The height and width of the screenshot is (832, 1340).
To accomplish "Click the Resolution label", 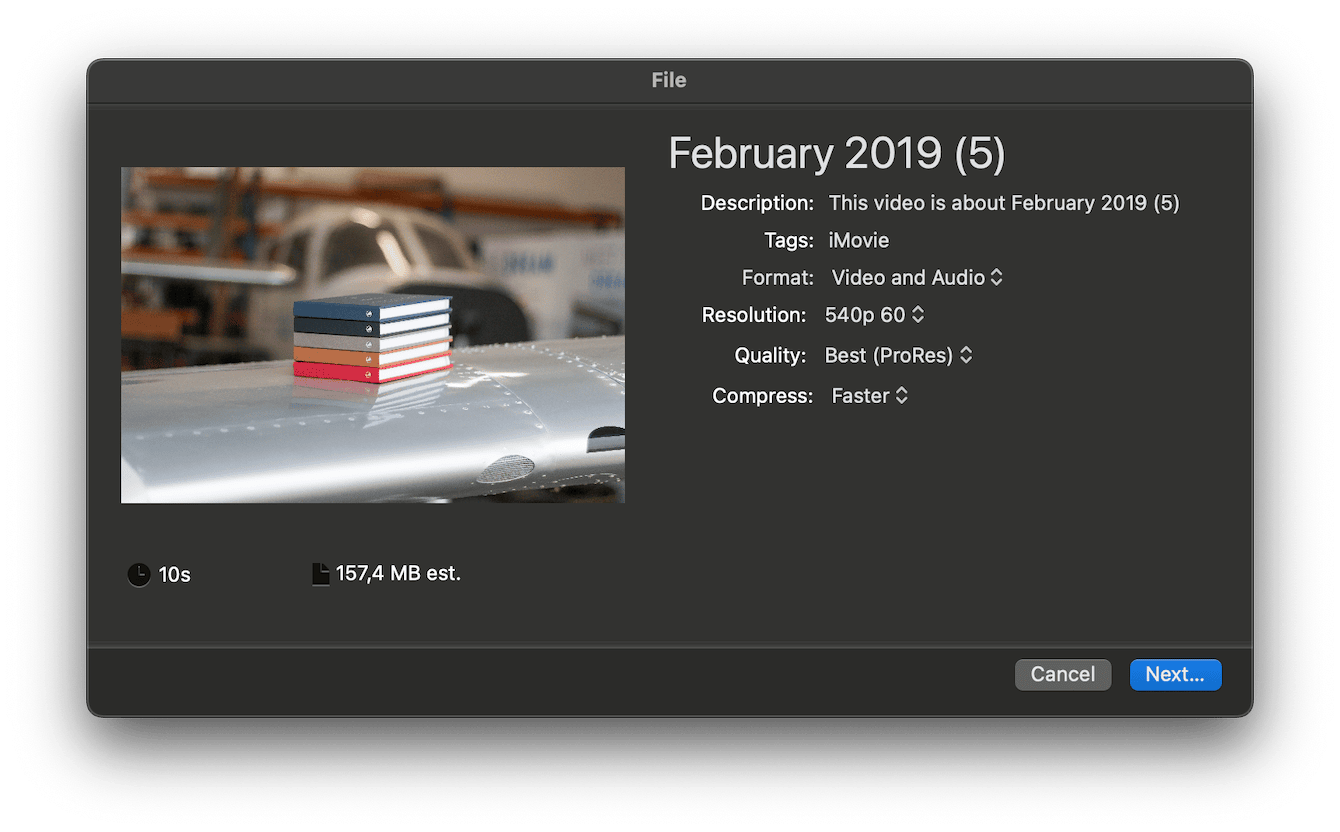I will click(754, 315).
